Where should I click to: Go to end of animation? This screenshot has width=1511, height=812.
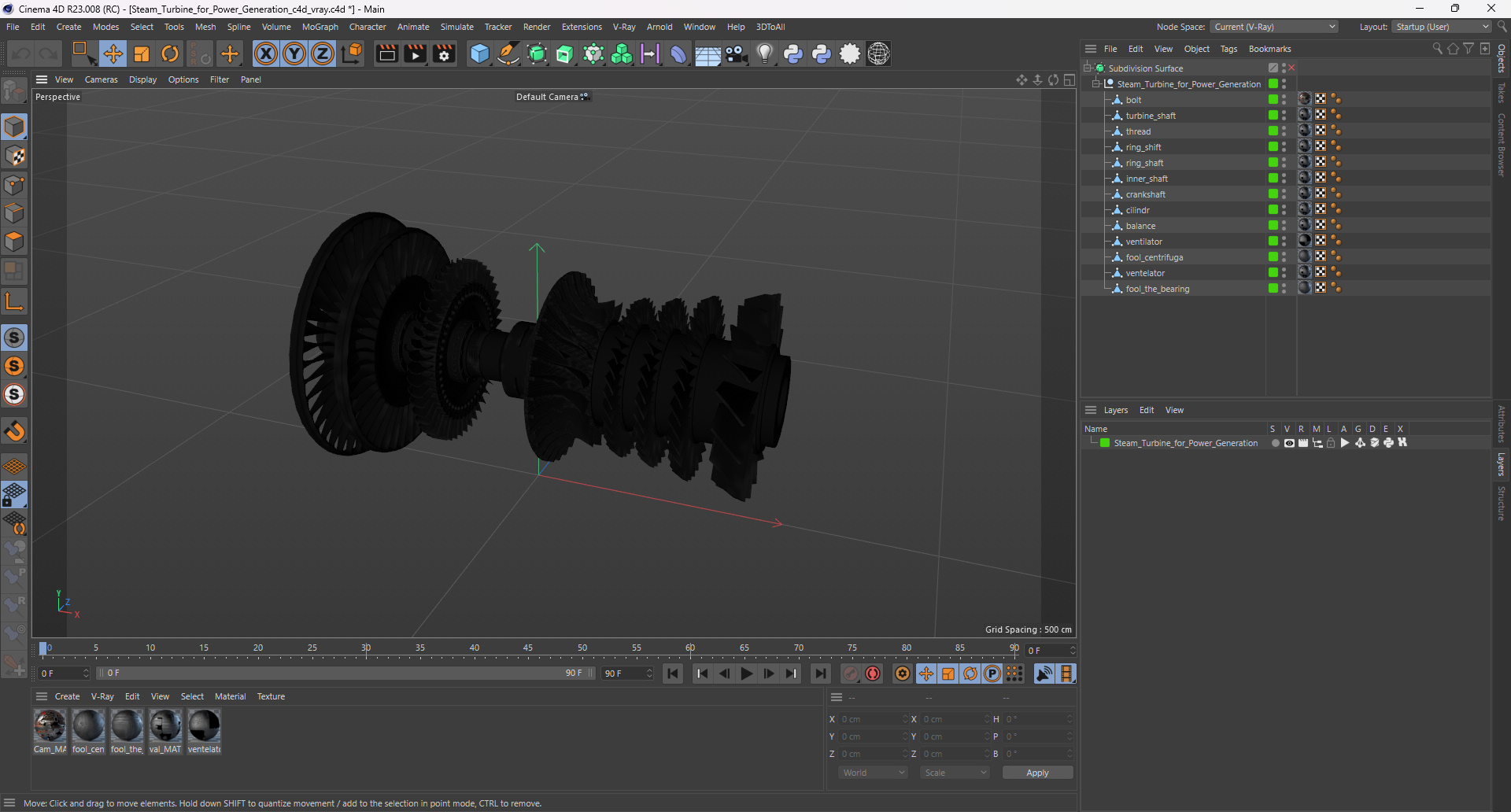821,674
